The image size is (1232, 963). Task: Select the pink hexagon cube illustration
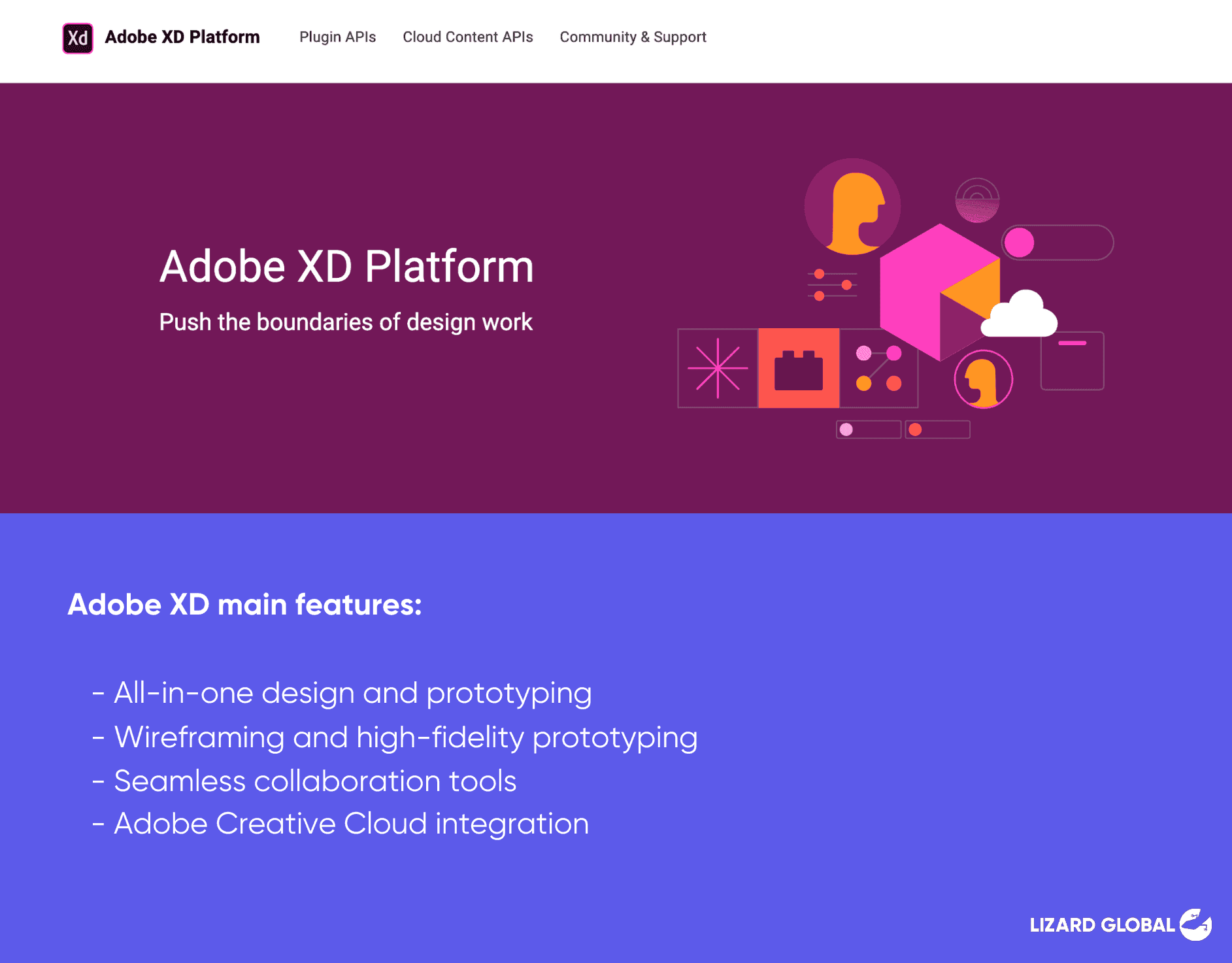click(941, 294)
